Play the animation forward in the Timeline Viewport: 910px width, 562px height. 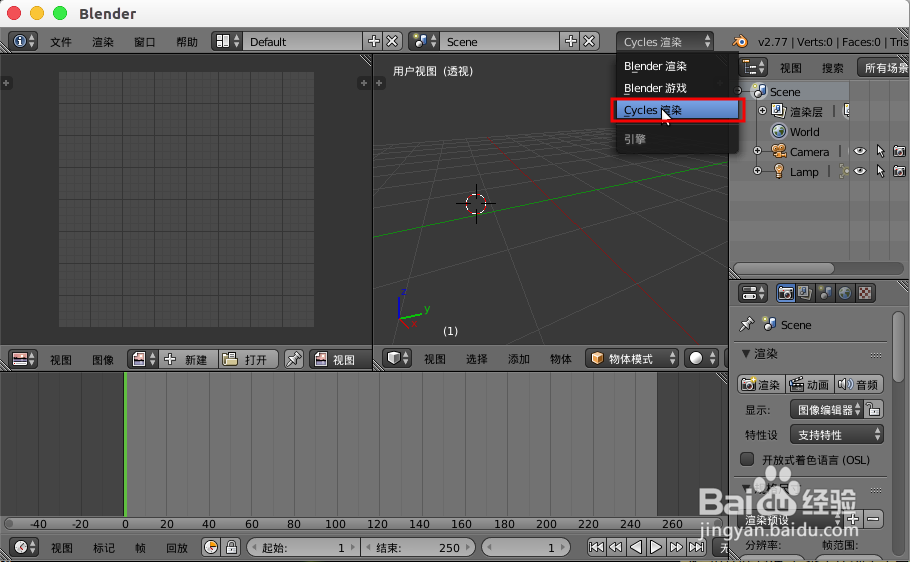coord(656,547)
